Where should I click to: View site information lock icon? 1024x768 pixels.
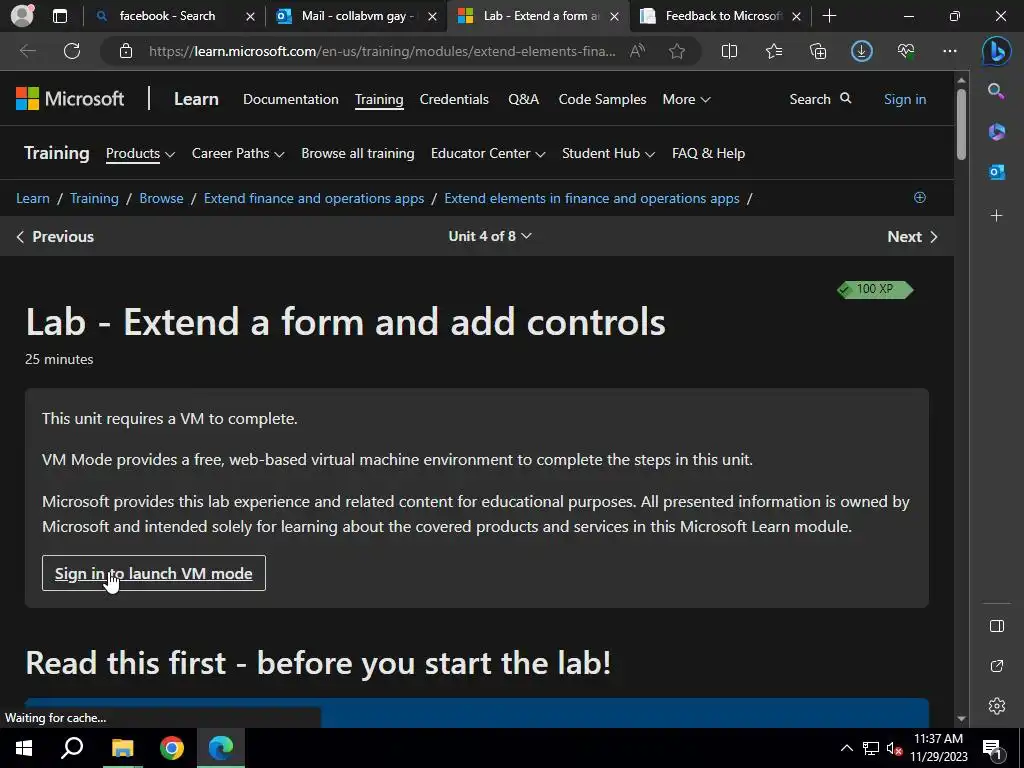click(x=126, y=51)
